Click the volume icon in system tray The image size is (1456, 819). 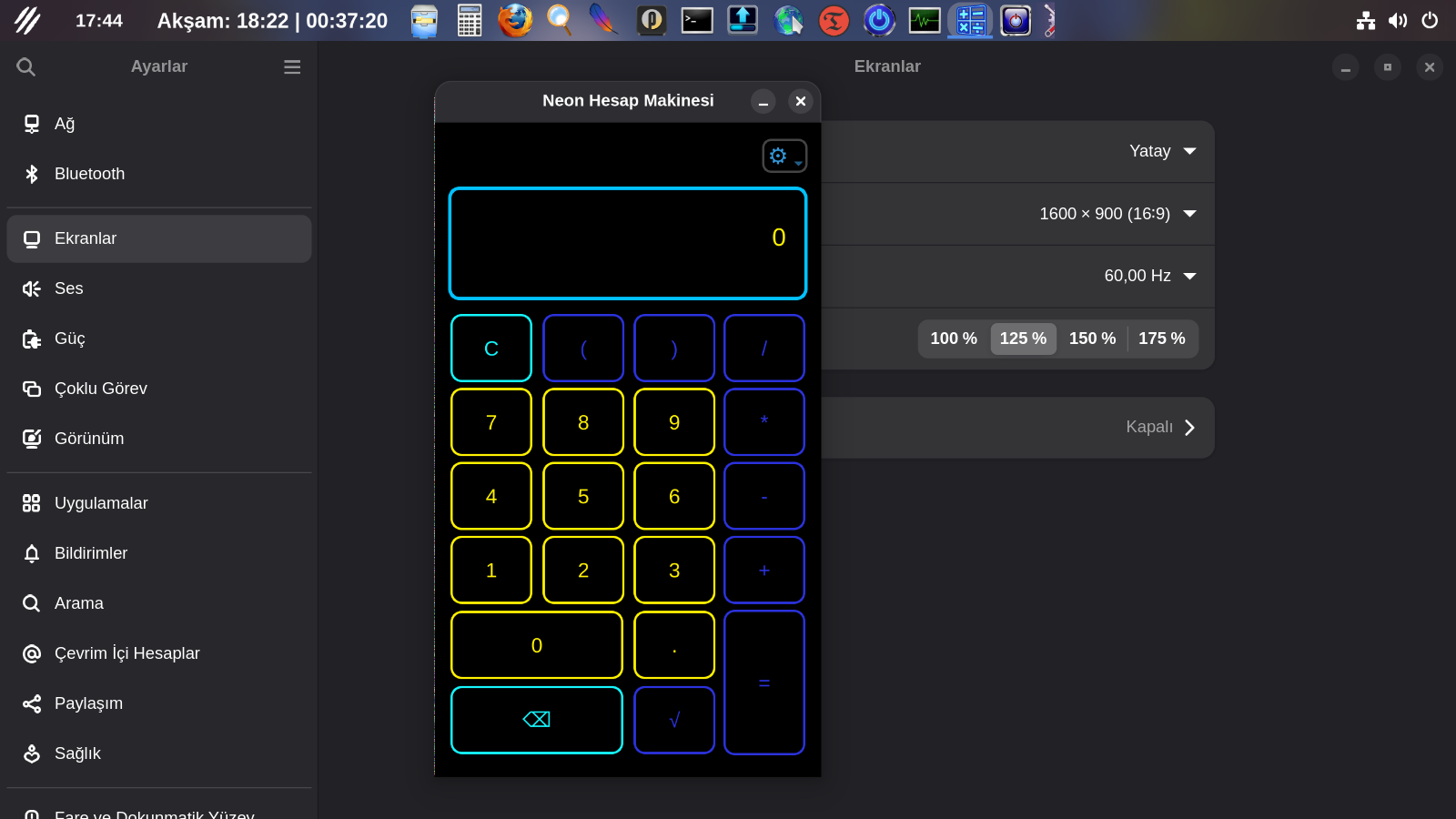1398,20
